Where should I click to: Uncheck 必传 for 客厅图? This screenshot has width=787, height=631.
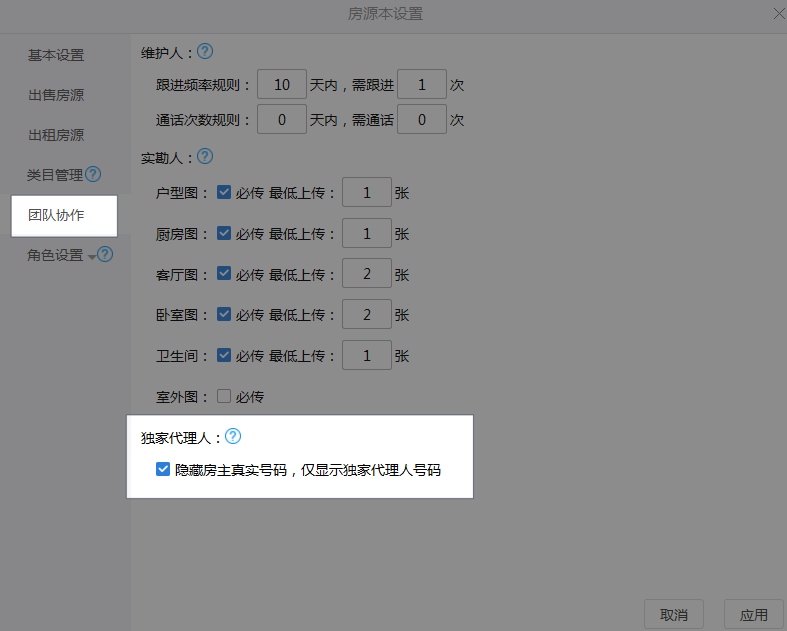224,274
